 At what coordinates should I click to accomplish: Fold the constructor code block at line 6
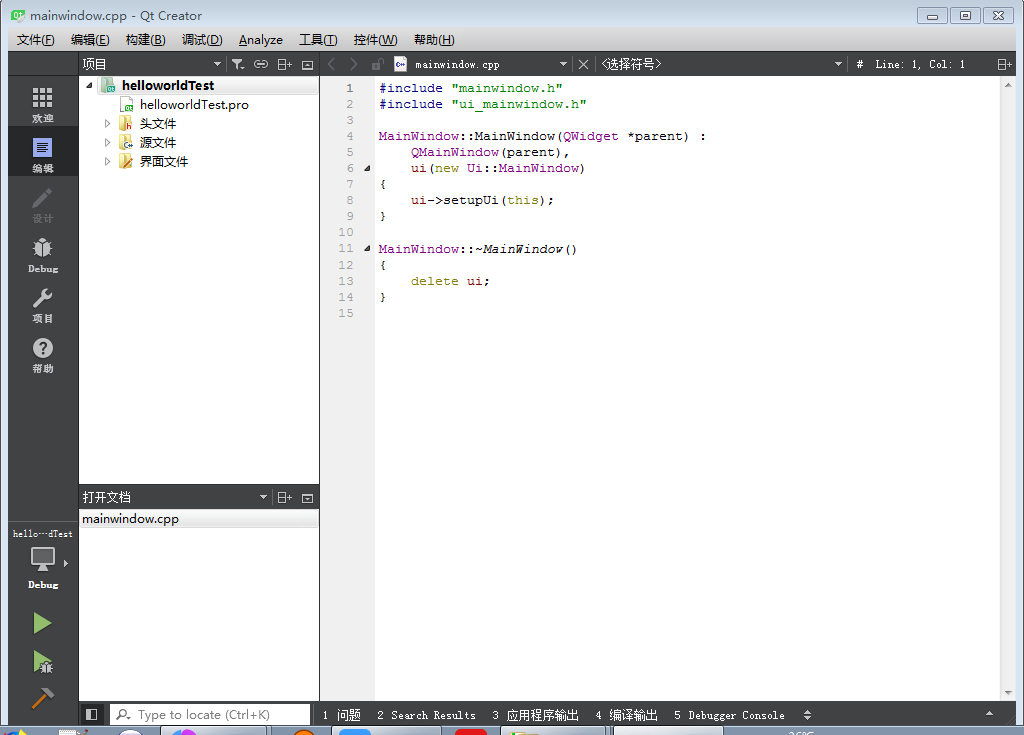(367, 169)
